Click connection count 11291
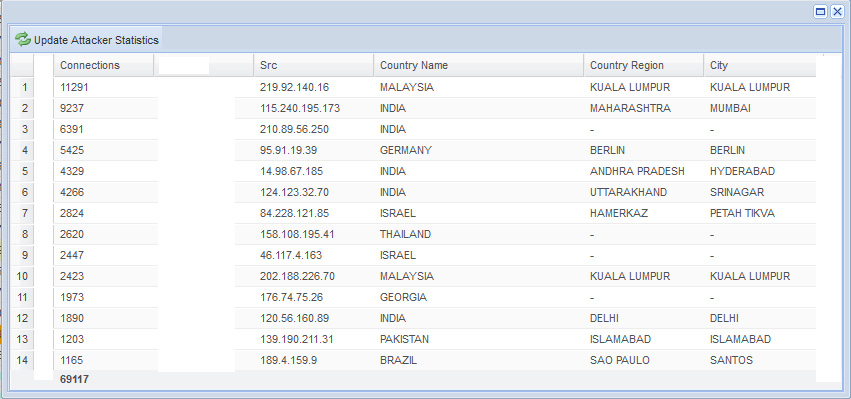The width and height of the screenshot is (851, 399). (74, 87)
